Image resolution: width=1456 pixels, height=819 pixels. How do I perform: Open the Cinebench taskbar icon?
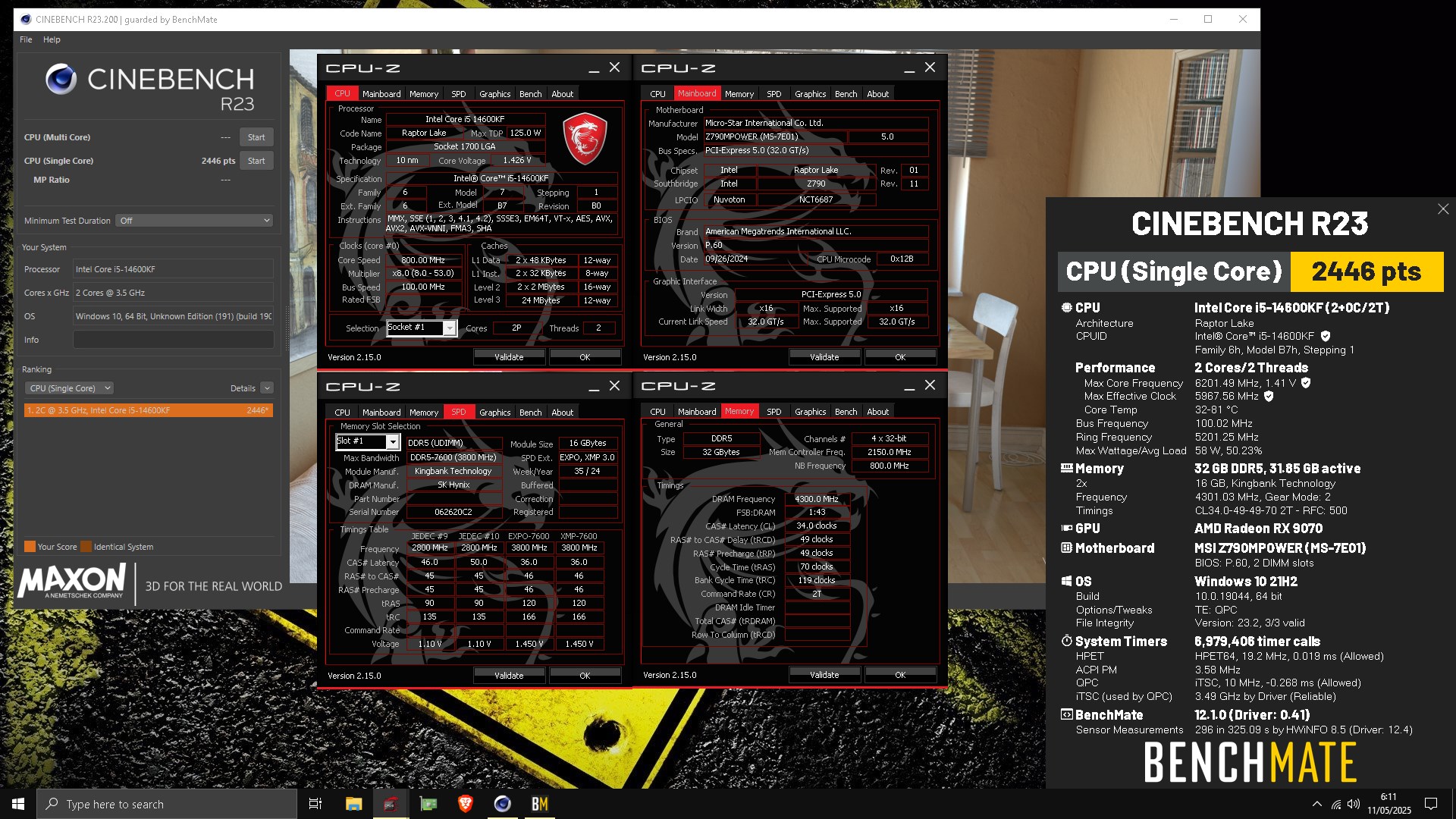coord(502,804)
